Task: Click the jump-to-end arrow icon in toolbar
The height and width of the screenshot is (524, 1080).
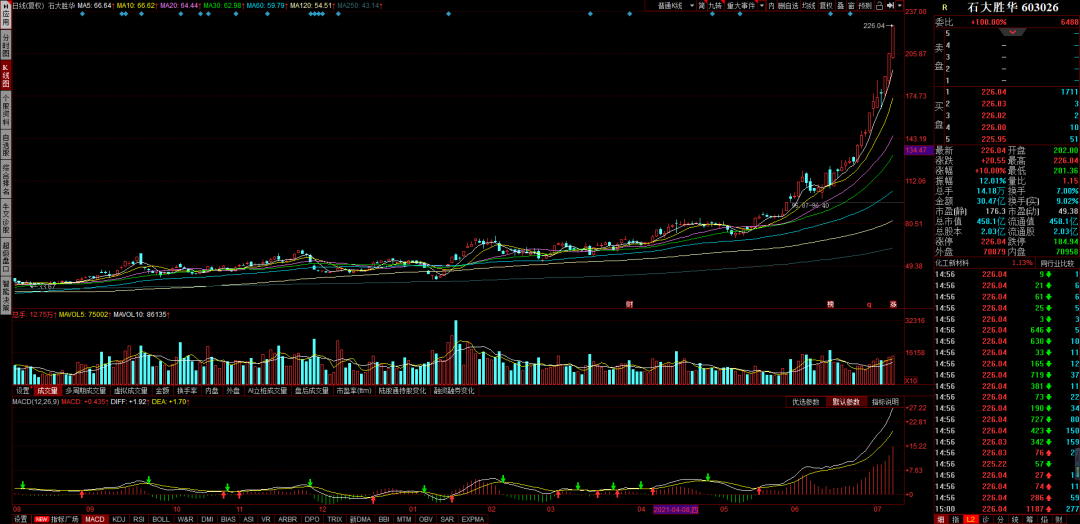Action: tap(891, 6)
